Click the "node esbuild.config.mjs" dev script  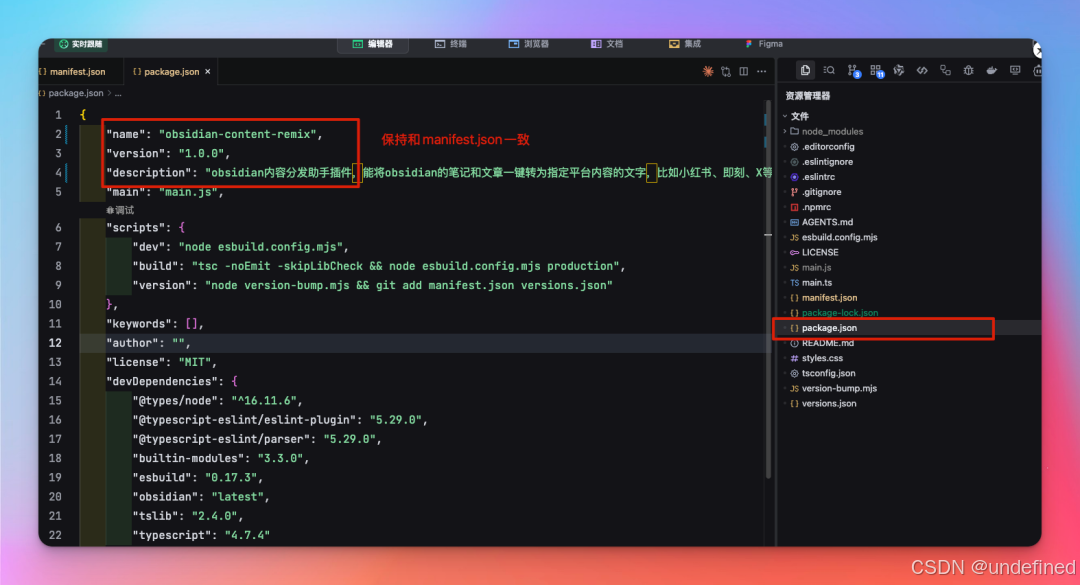pyautogui.click(x=261, y=247)
